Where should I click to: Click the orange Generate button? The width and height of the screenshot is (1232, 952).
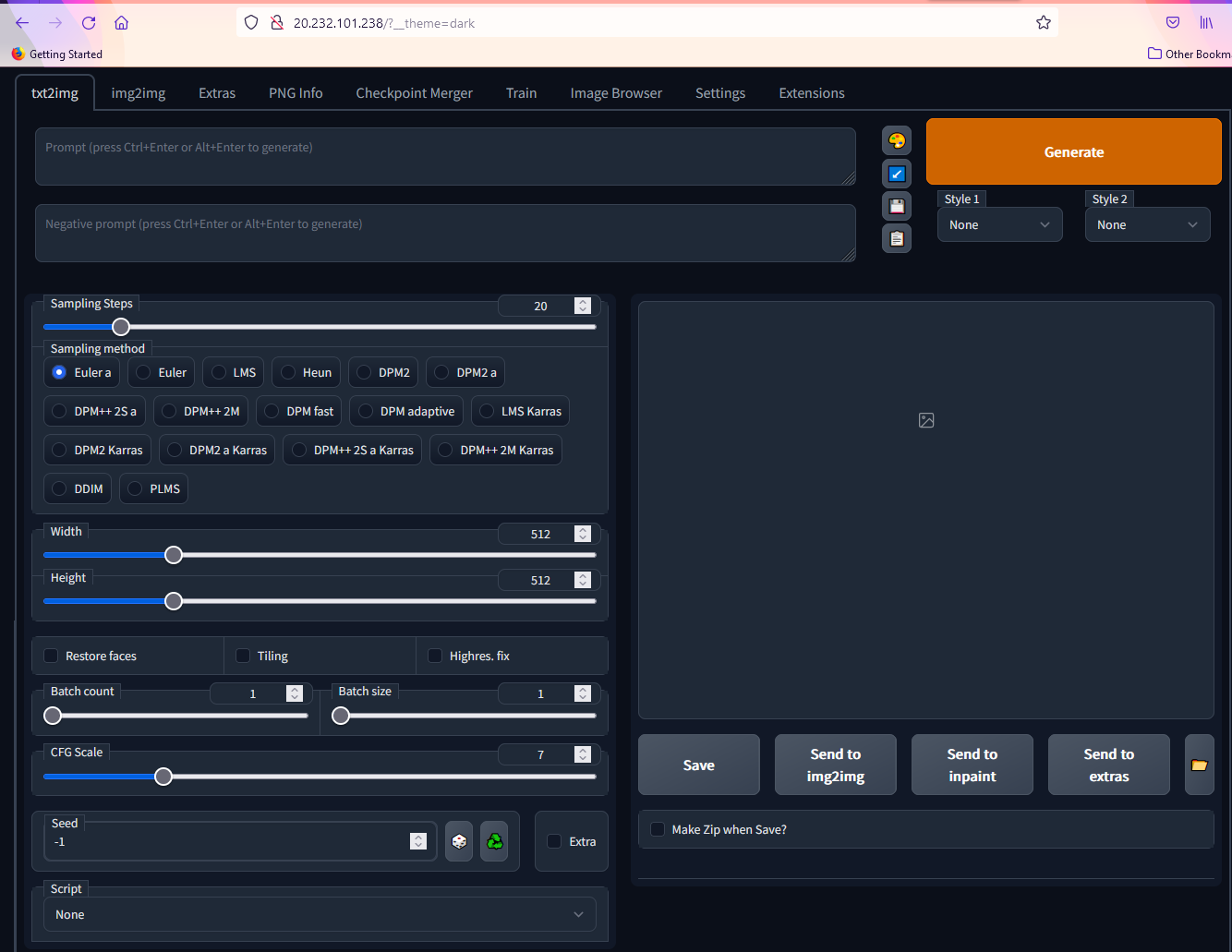click(1074, 151)
